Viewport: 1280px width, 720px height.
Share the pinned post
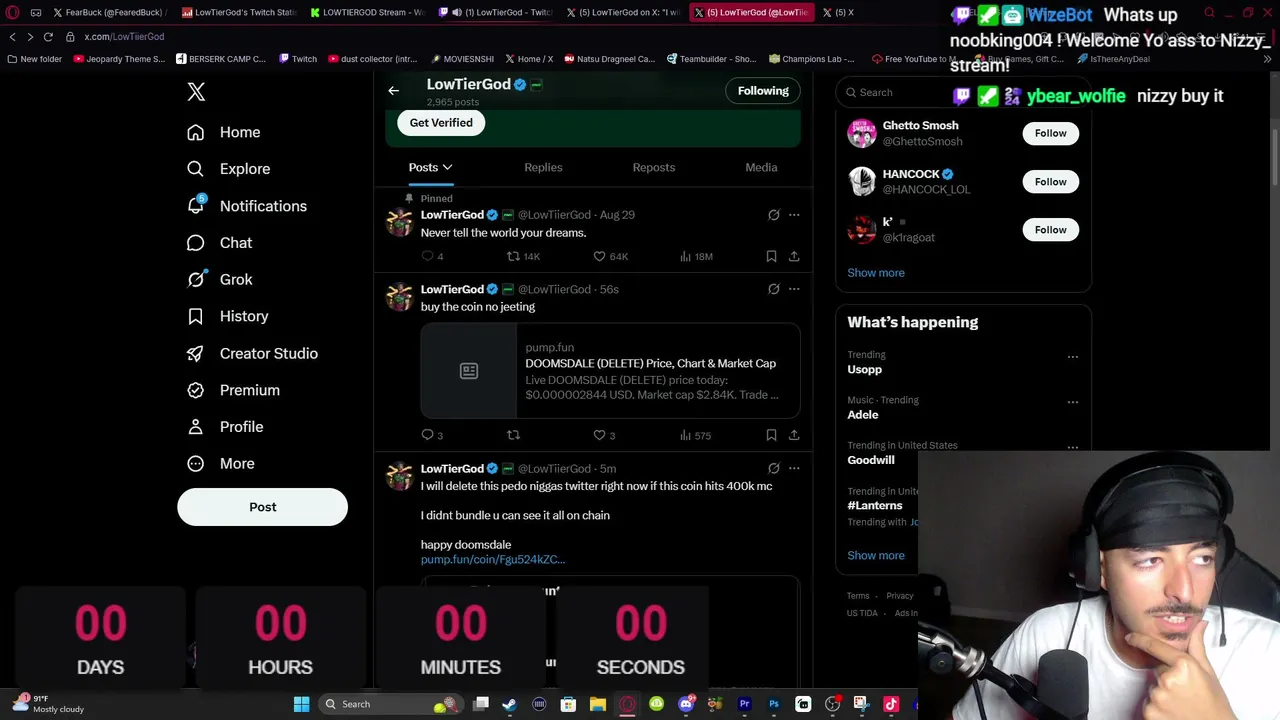point(794,257)
